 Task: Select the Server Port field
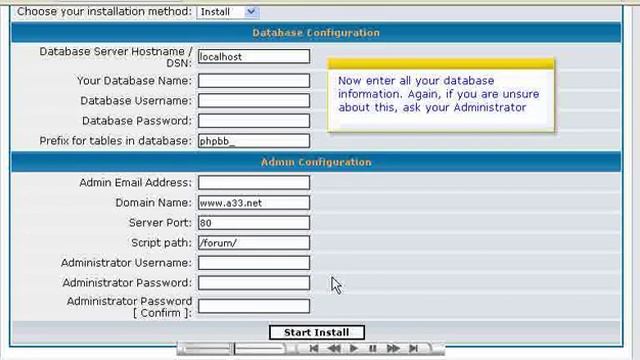tap(254, 222)
